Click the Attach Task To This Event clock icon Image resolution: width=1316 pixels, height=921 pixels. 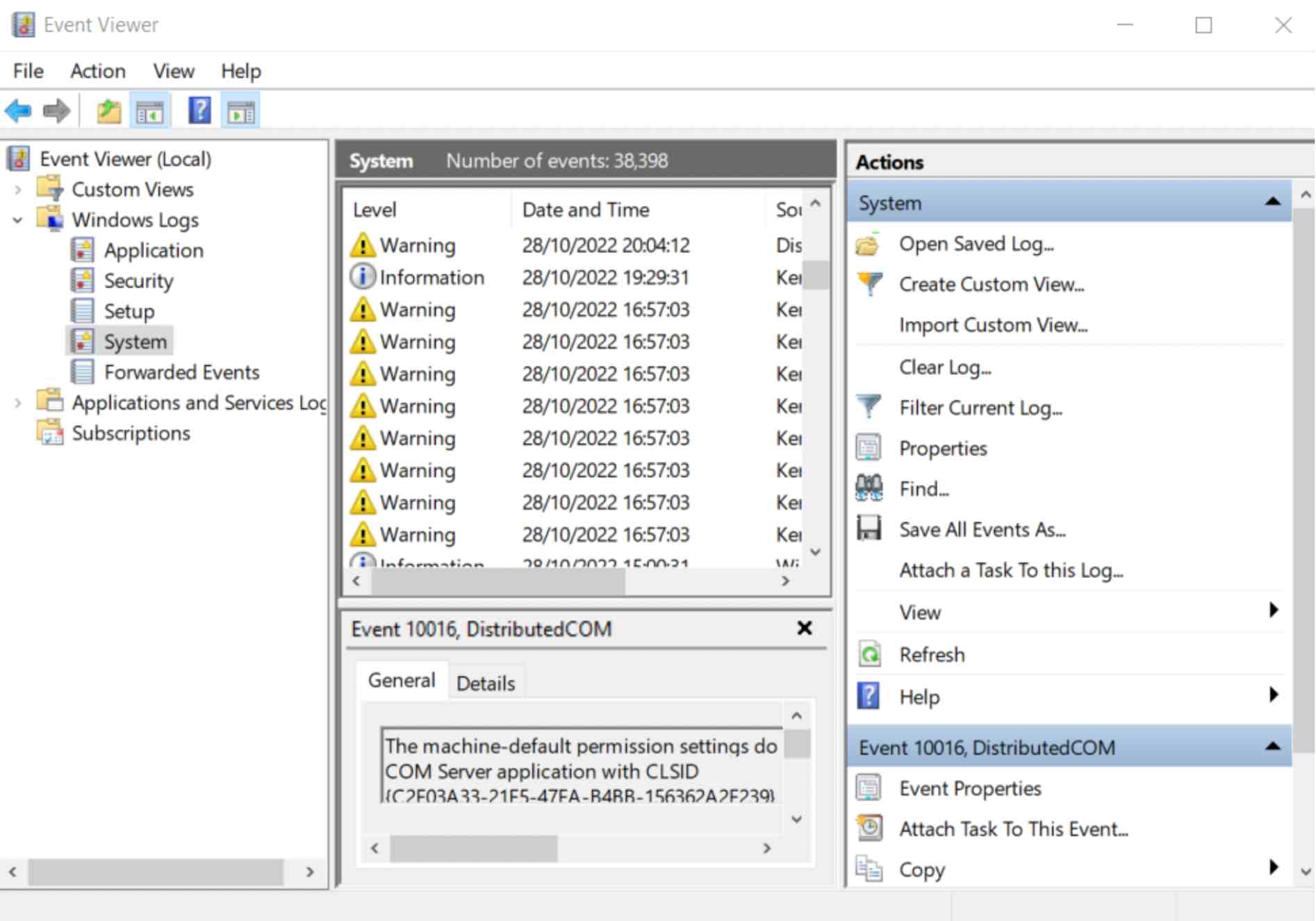tap(869, 828)
